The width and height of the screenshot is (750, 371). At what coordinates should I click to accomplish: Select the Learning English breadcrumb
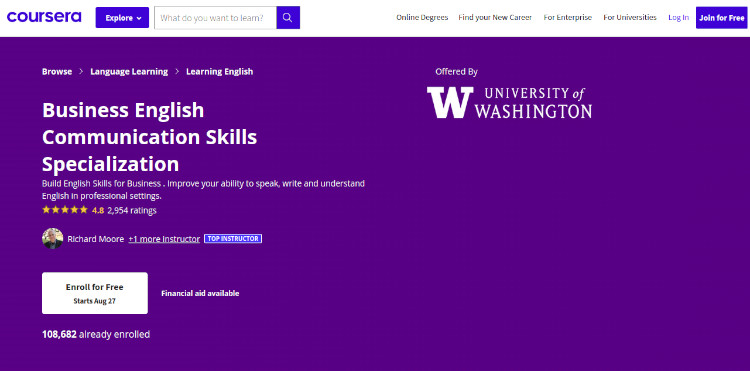pyautogui.click(x=220, y=72)
